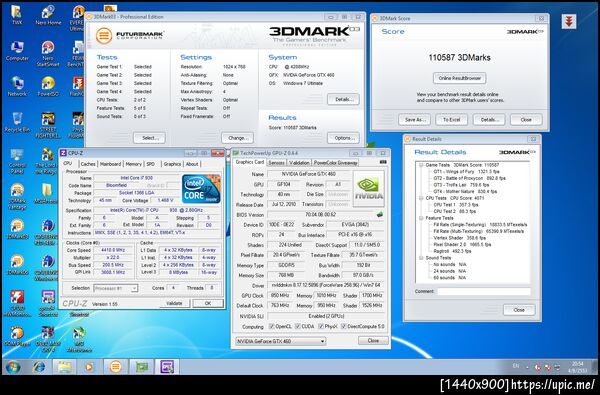Switch to the Validation tab in GPU-Z

coord(299,163)
